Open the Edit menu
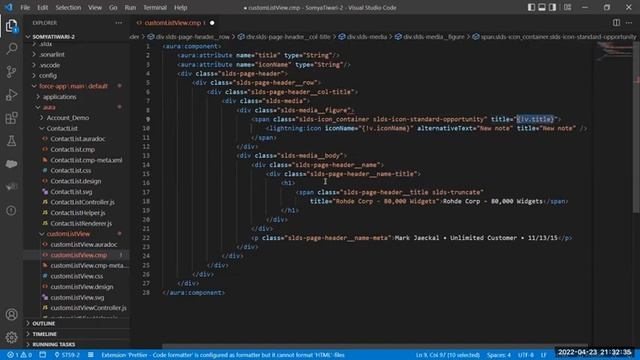The height and width of the screenshot is (360, 640). pyautogui.click(x=42, y=7)
